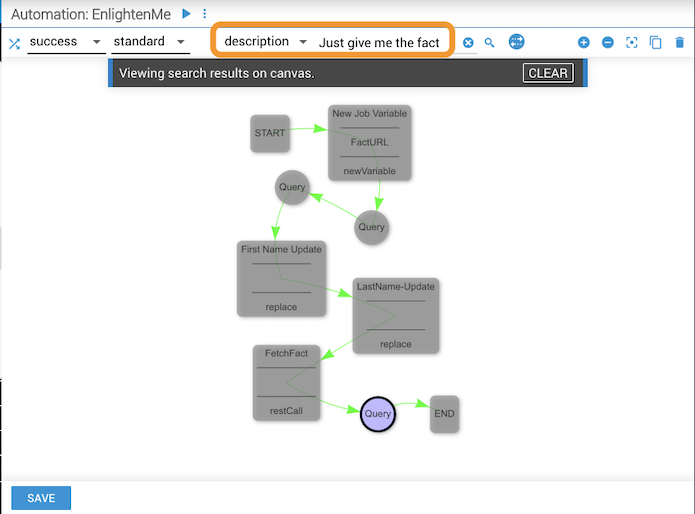
Task: Click the shuffle transition icon in the toolbar
Action: tap(14, 43)
